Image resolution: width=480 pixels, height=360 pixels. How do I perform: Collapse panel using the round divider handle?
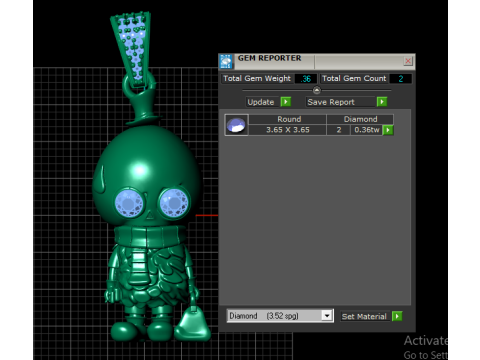(317, 90)
